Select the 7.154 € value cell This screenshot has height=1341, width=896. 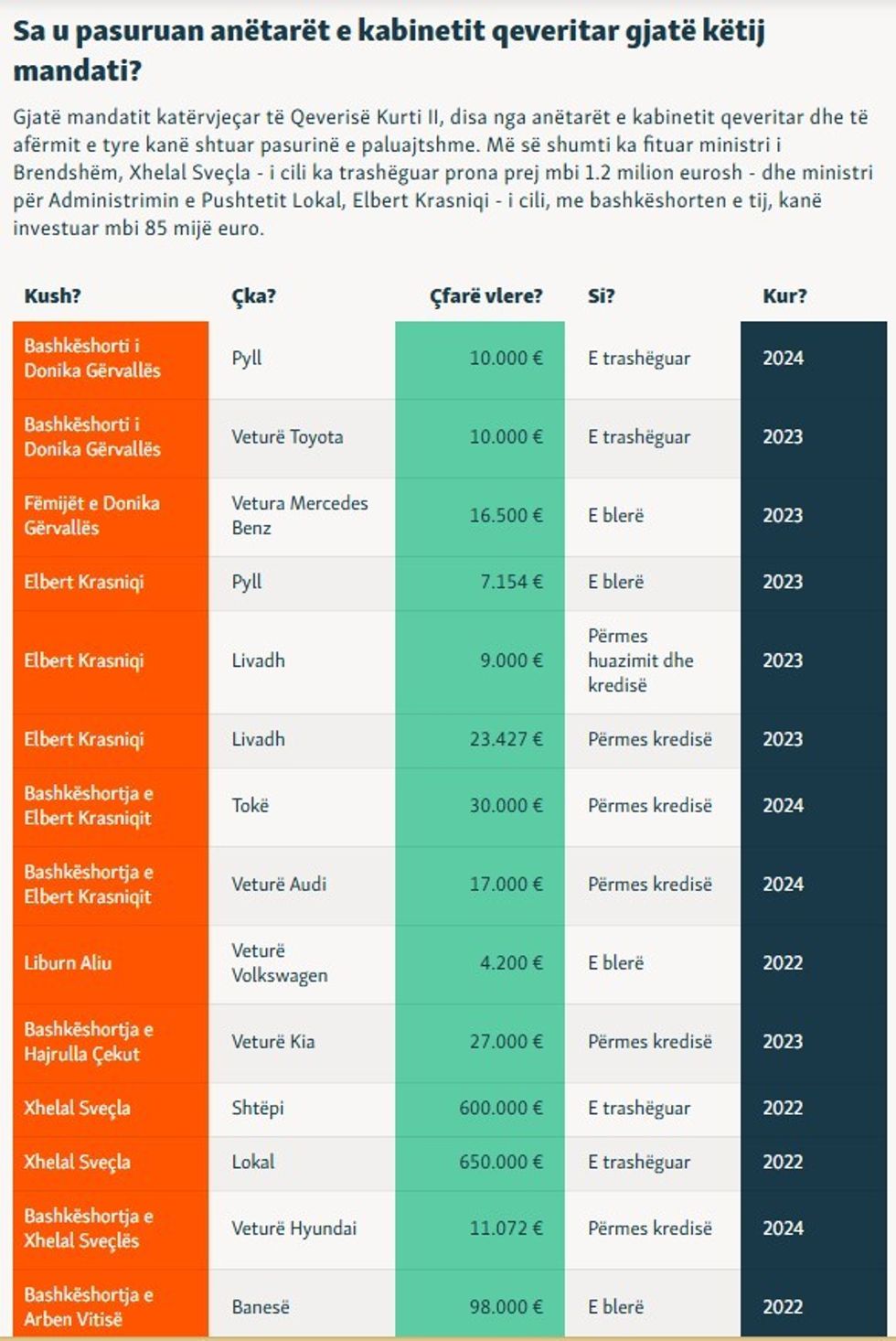point(511,582)
